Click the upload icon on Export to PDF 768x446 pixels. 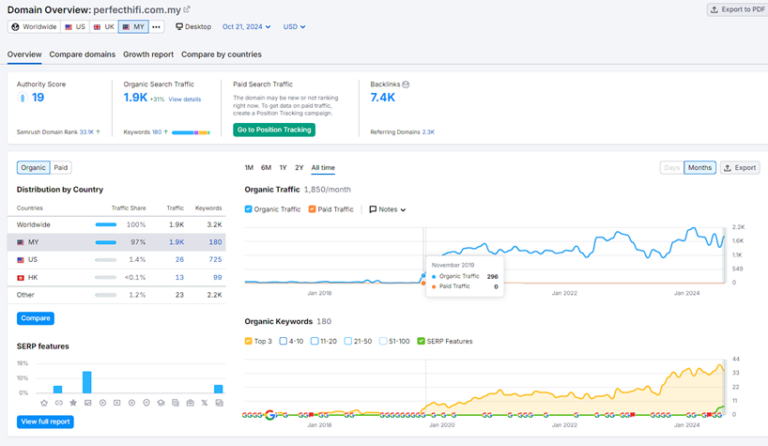pyautogui.click(x=715, y=9)
